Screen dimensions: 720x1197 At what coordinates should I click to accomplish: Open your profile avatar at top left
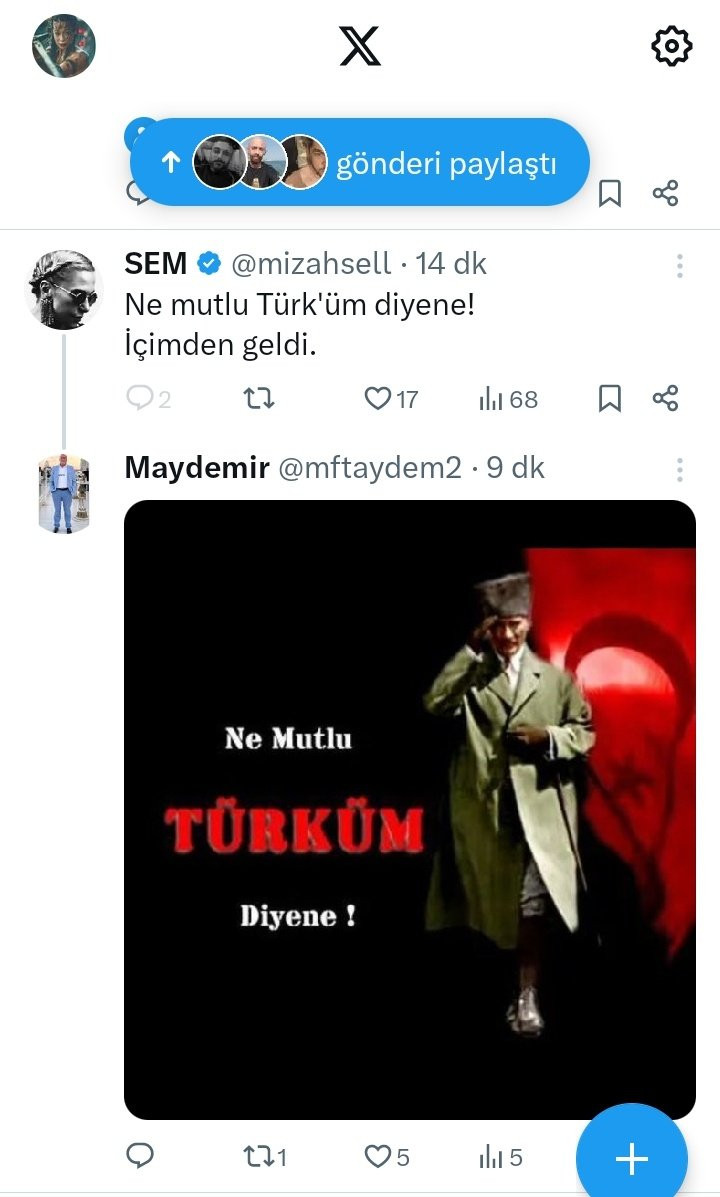pos(63,46)
